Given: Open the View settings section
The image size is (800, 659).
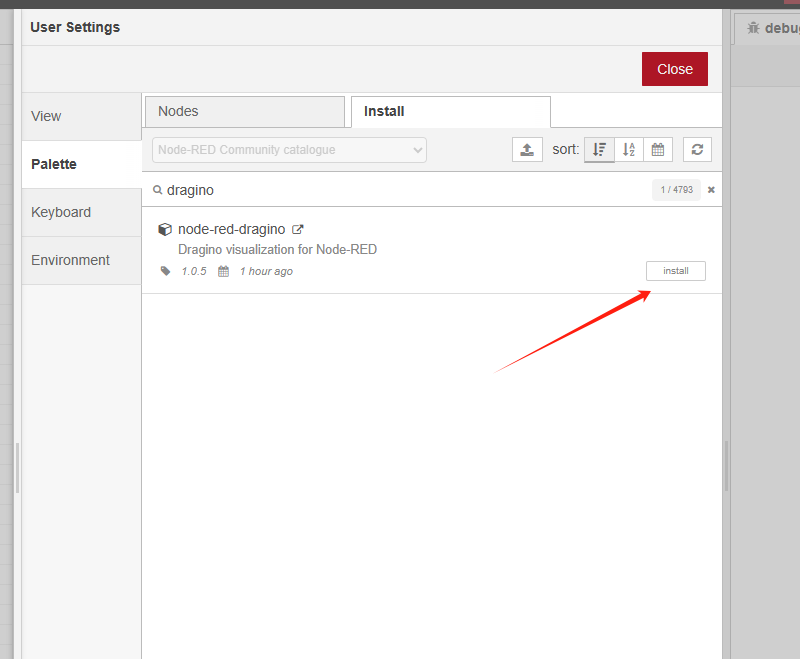Looking at the screenshot, I should coord(82,116).
